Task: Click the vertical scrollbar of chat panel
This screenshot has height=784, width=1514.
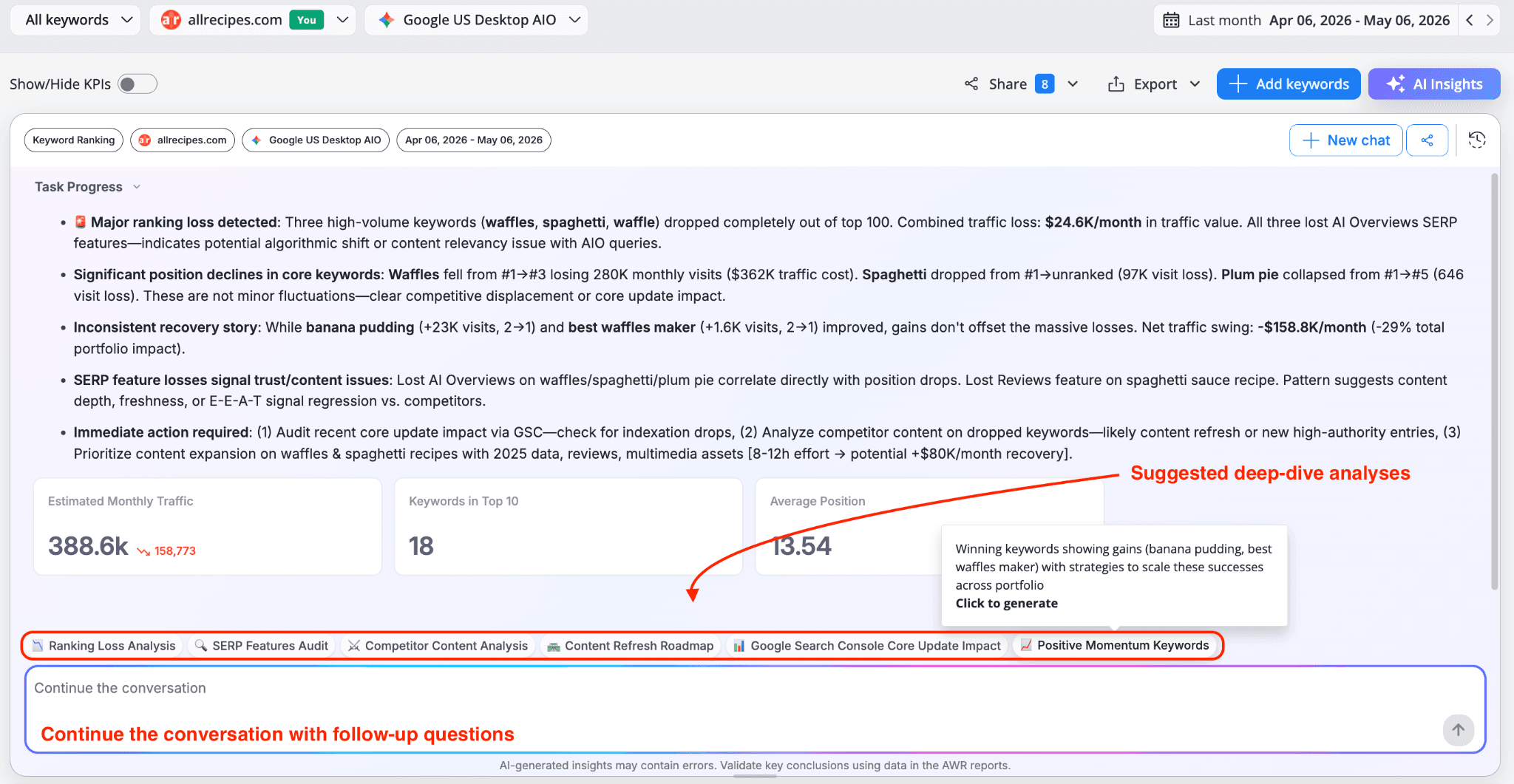Action: (x=1495, y=381)
